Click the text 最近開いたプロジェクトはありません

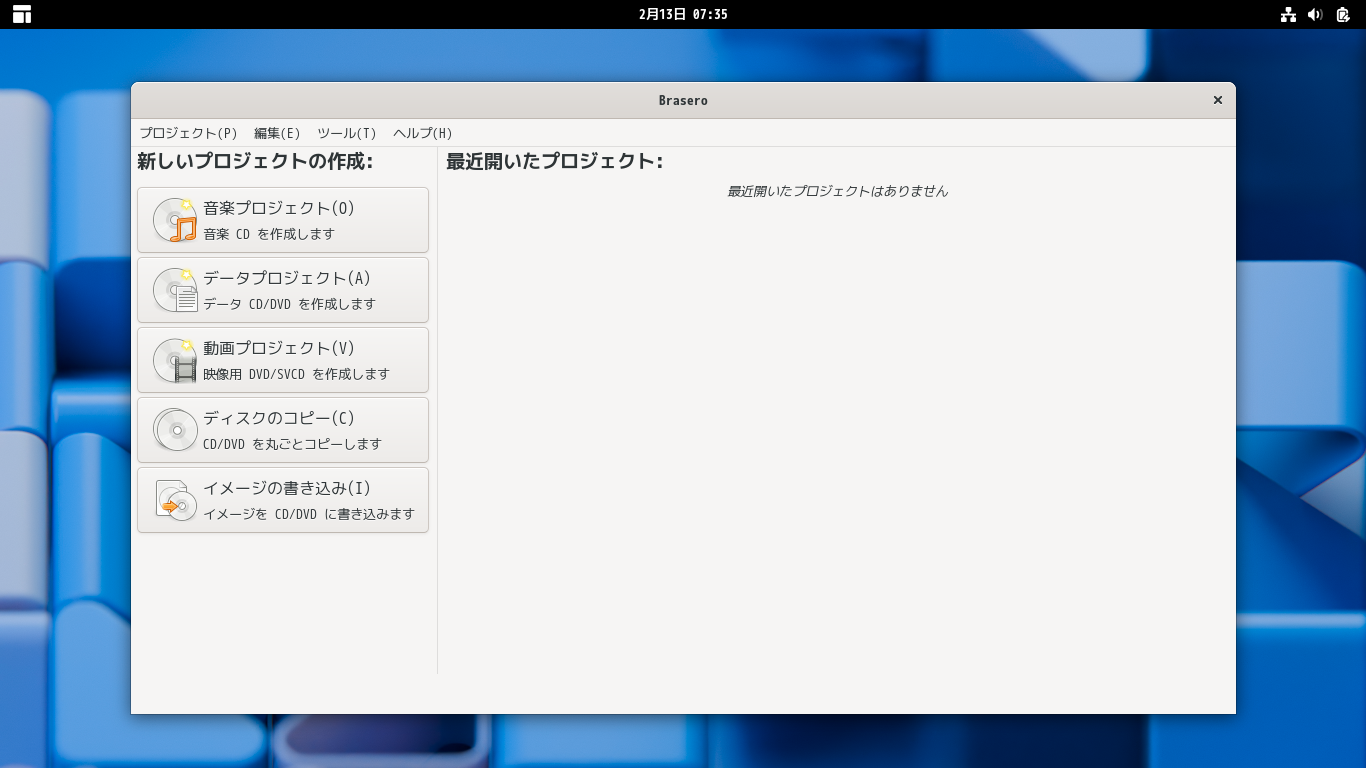click(837, 191)
